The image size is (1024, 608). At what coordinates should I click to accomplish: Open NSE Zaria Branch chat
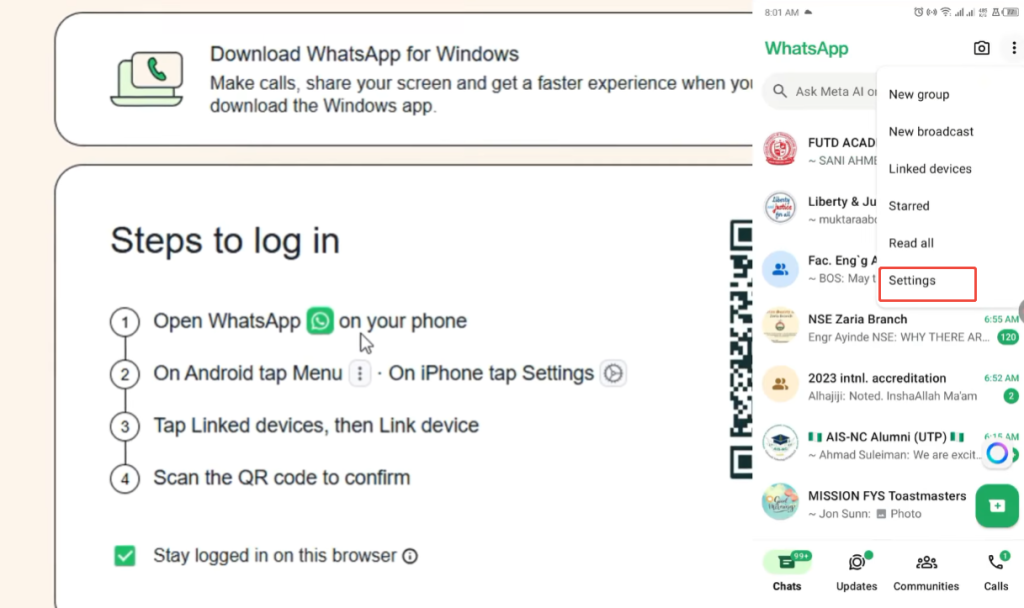click(889, 328)
